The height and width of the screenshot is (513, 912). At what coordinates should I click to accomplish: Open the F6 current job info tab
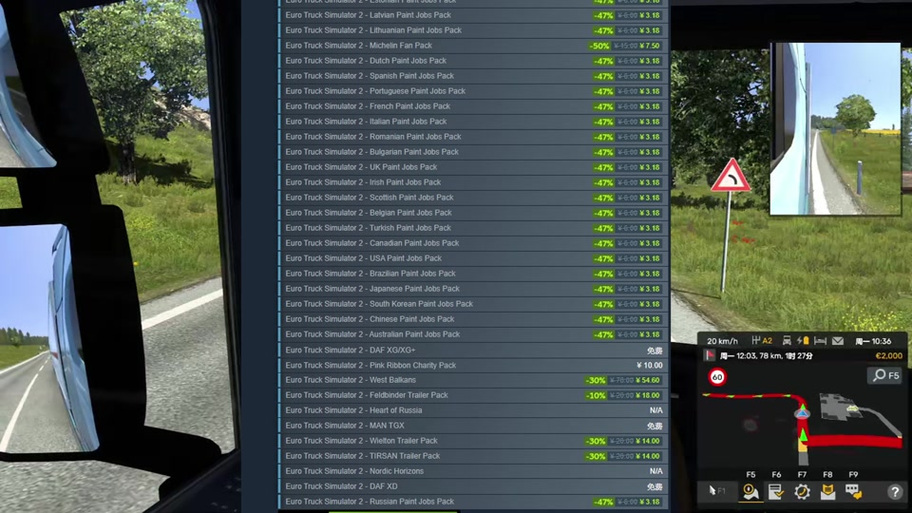coord(776,491)
